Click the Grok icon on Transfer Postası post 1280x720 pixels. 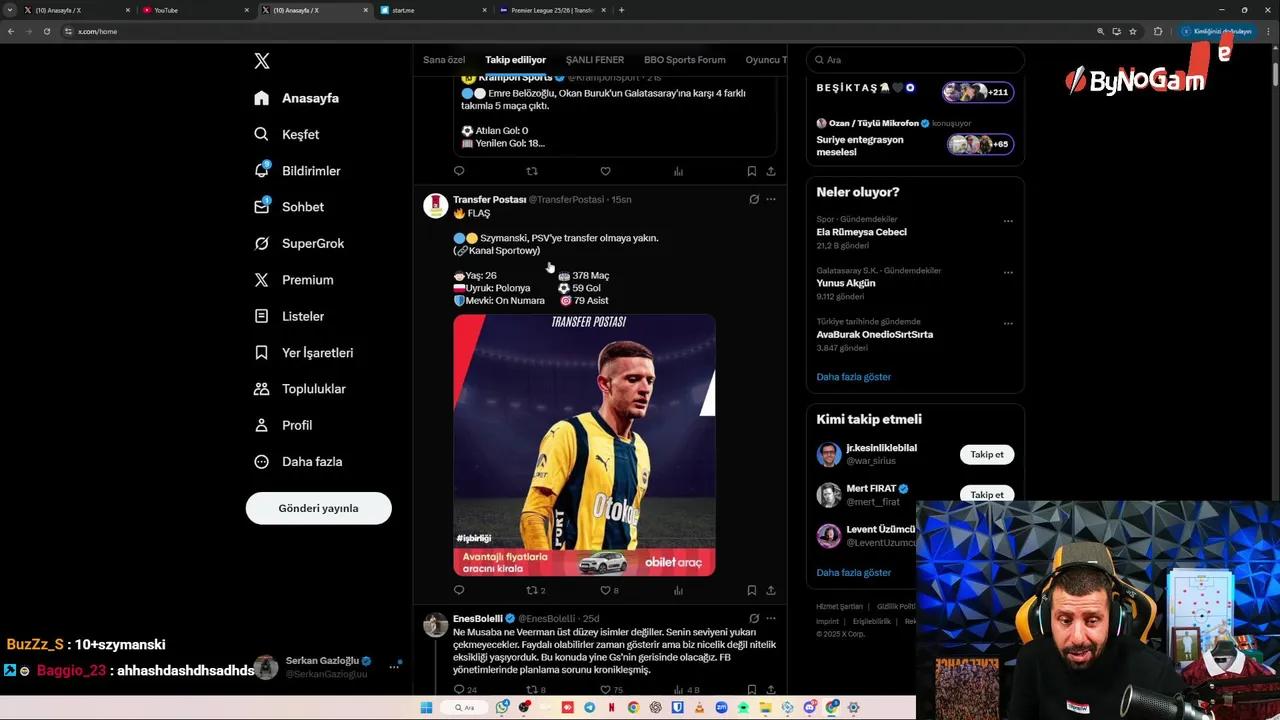click(754, 199)
